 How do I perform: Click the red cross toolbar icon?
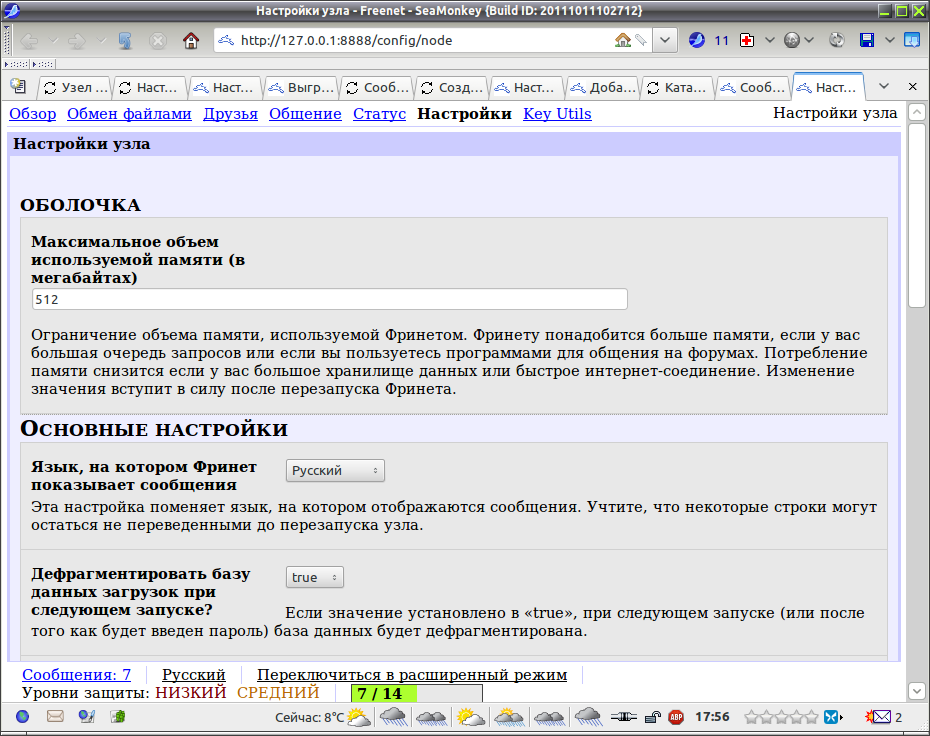(747, 40)
